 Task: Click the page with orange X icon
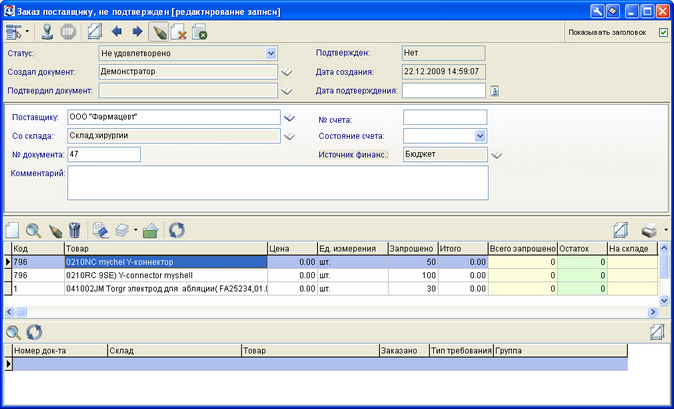coord(179,32)
